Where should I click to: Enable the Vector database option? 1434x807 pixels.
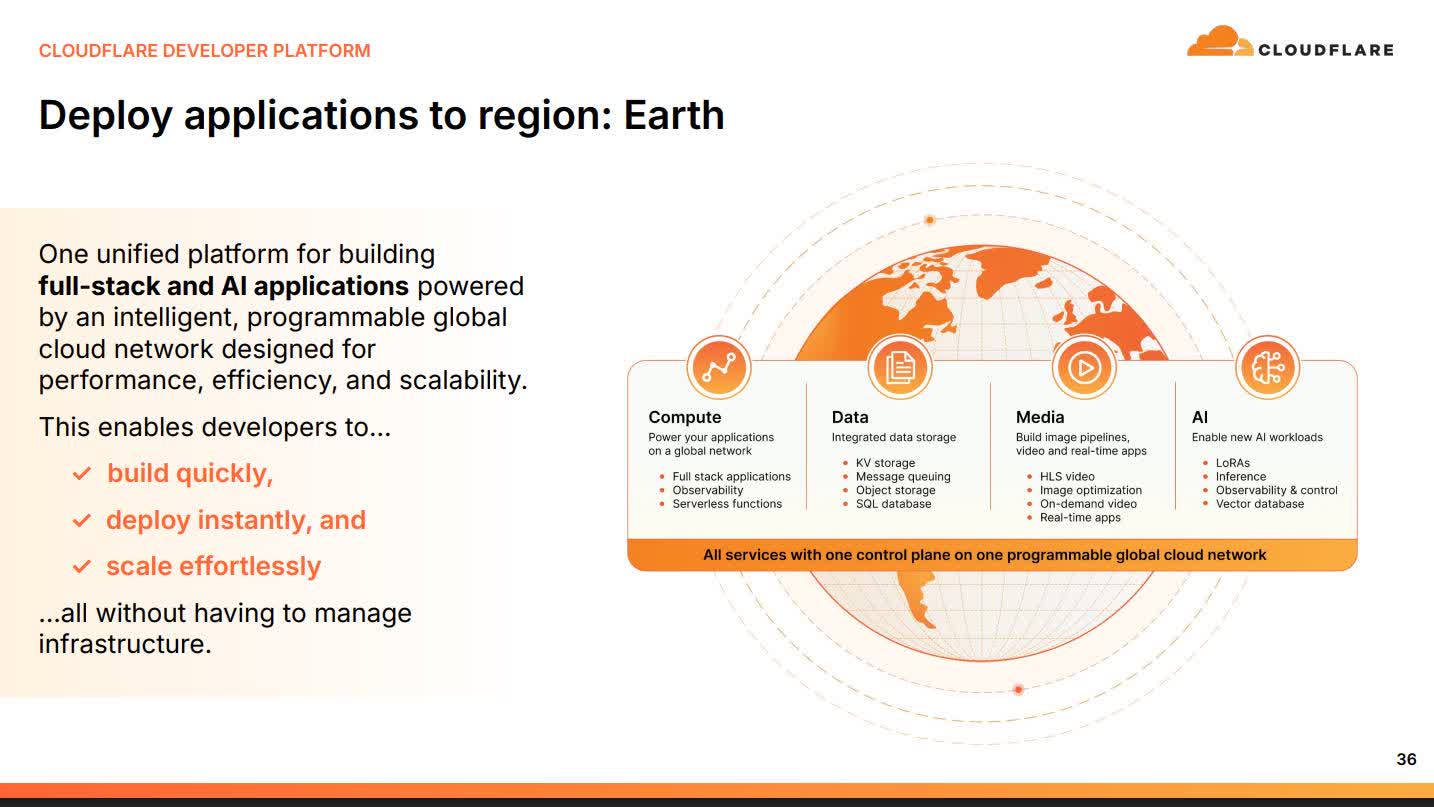(x=1261, y=503)
